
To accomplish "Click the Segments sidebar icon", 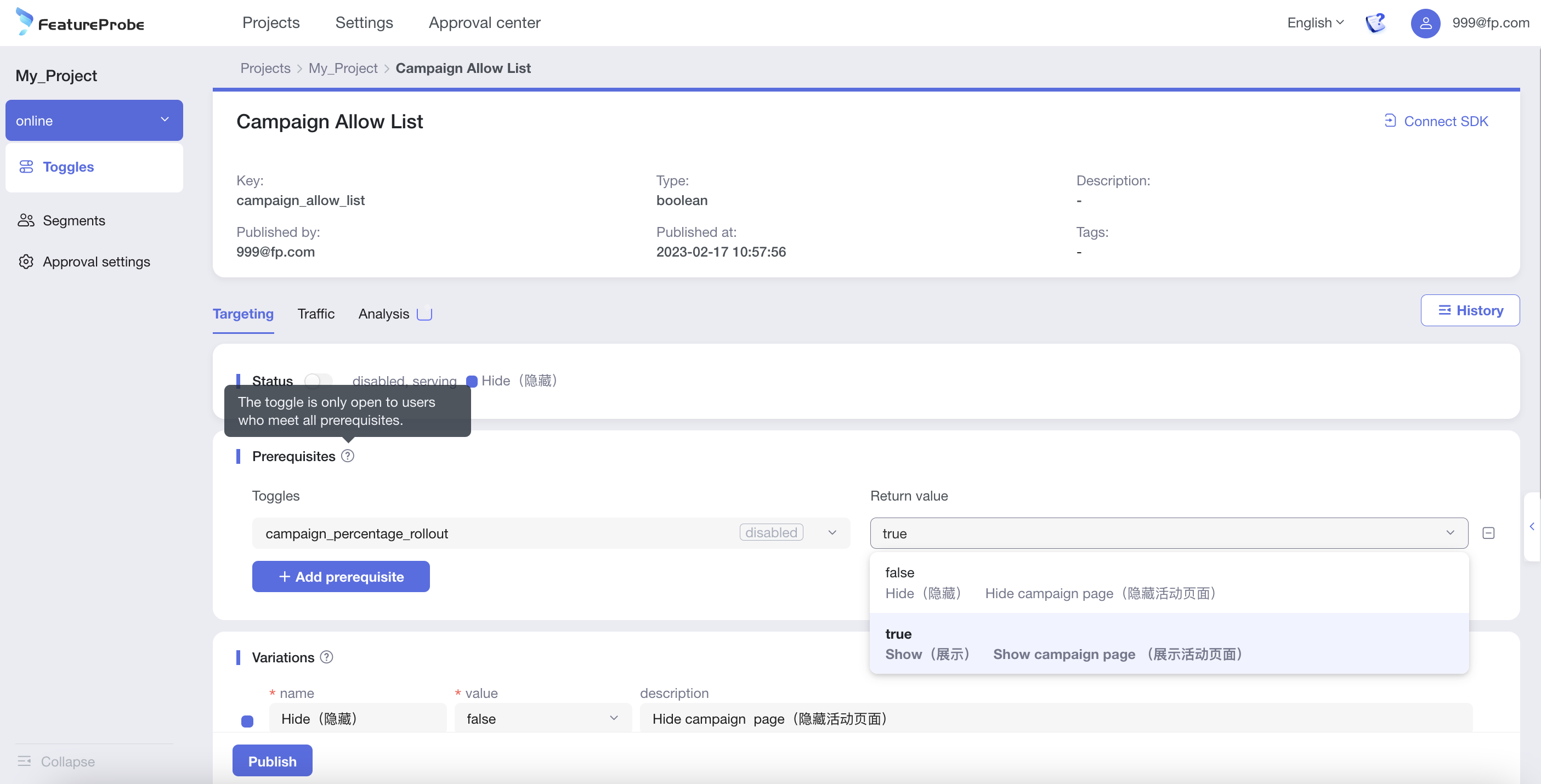I will click(26, 220).
